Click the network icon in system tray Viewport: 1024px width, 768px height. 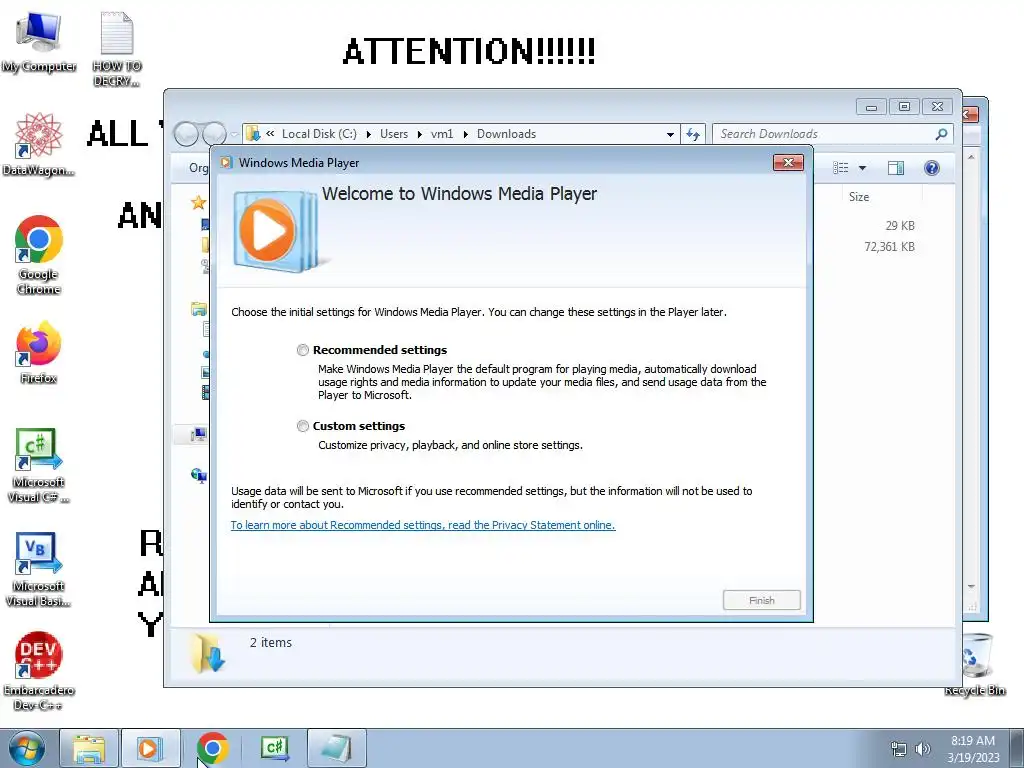(899, 749)
